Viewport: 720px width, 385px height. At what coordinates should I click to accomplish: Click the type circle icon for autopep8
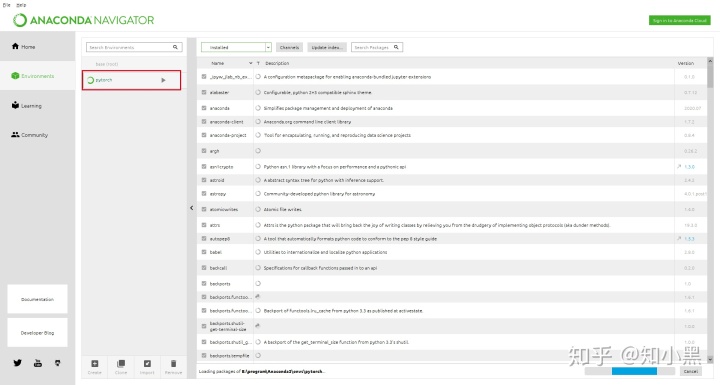coord(258,238)
